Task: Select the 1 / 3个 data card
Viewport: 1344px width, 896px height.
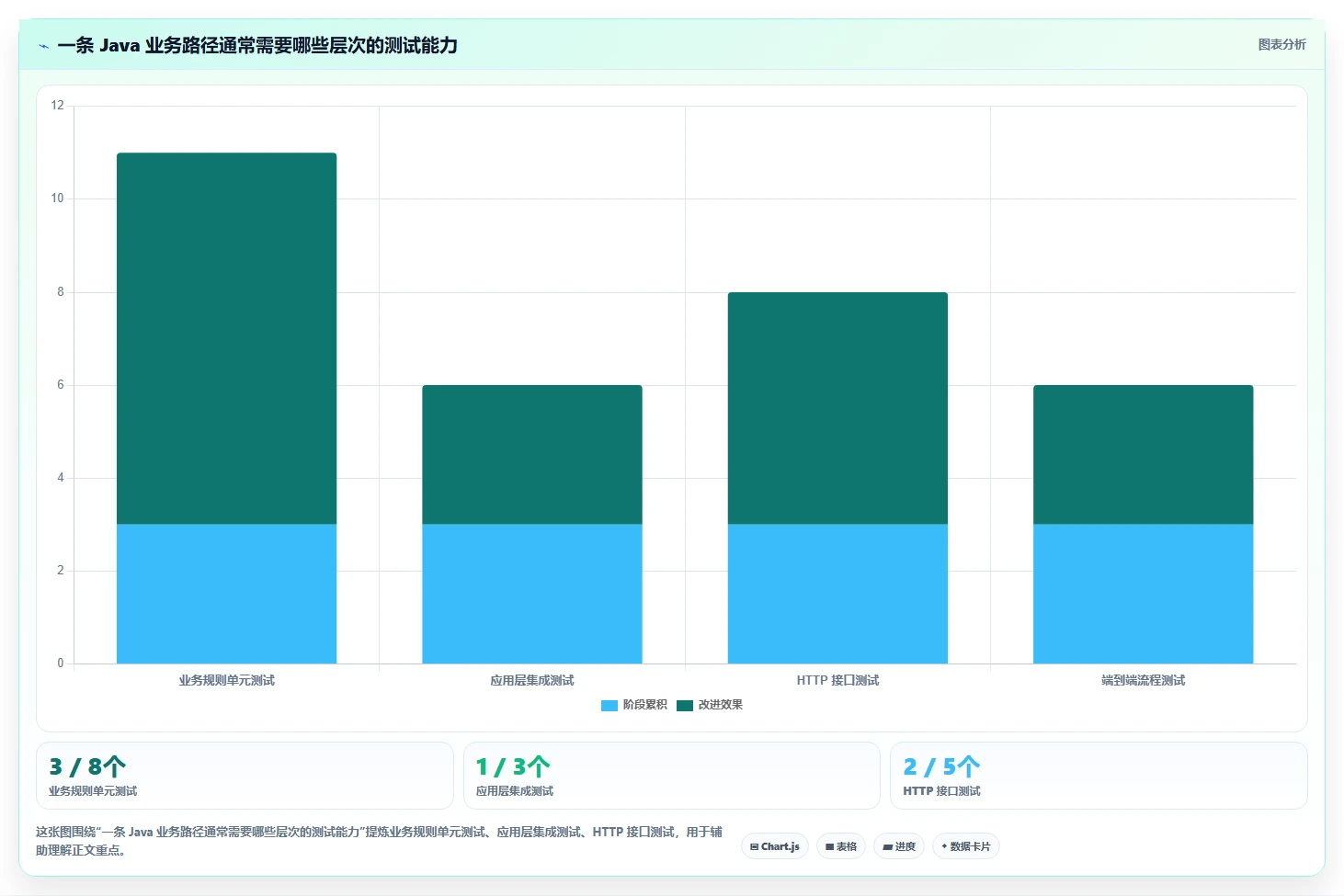Action: 672,776
